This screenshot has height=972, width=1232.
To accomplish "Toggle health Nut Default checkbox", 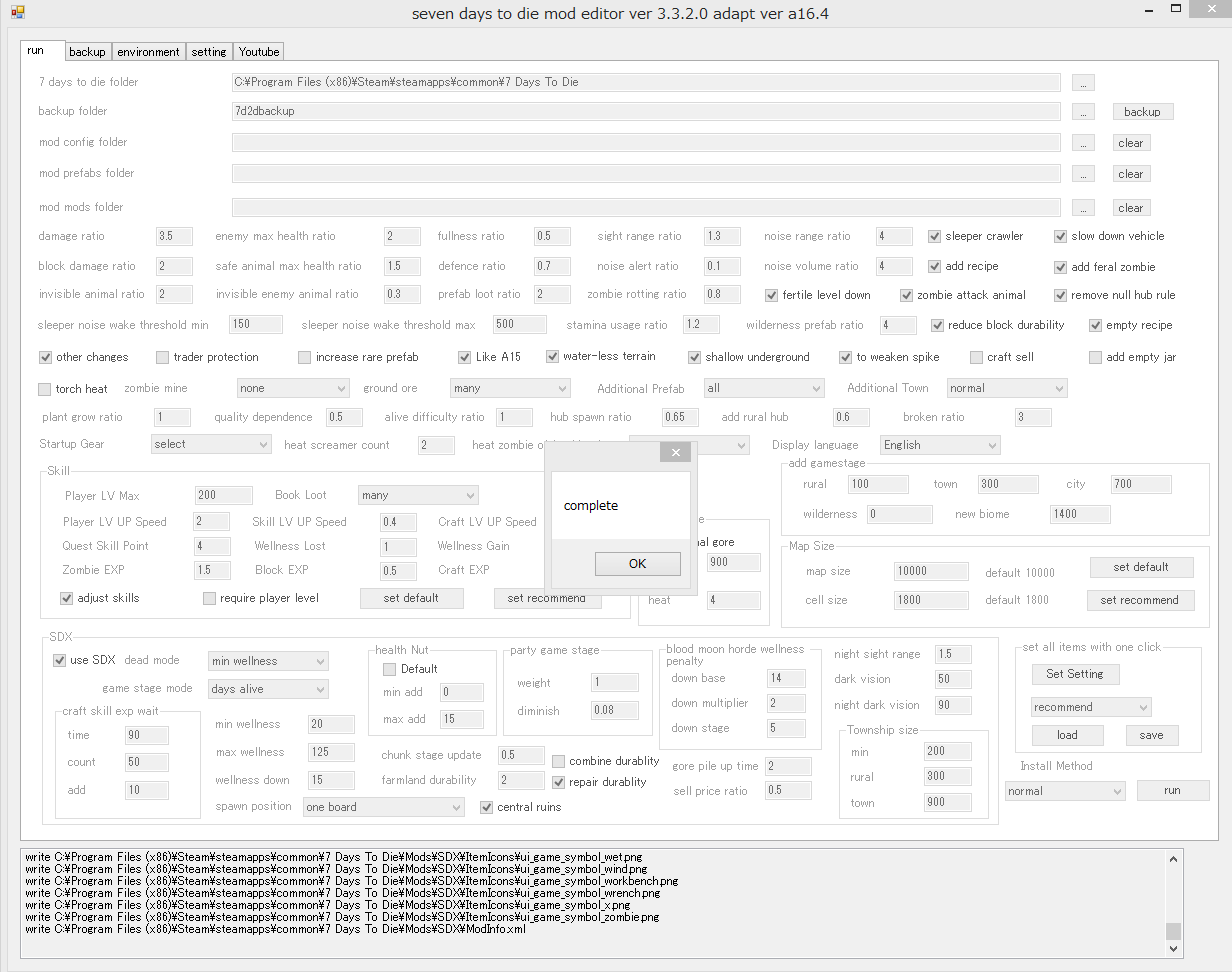I will pos(390,669).
